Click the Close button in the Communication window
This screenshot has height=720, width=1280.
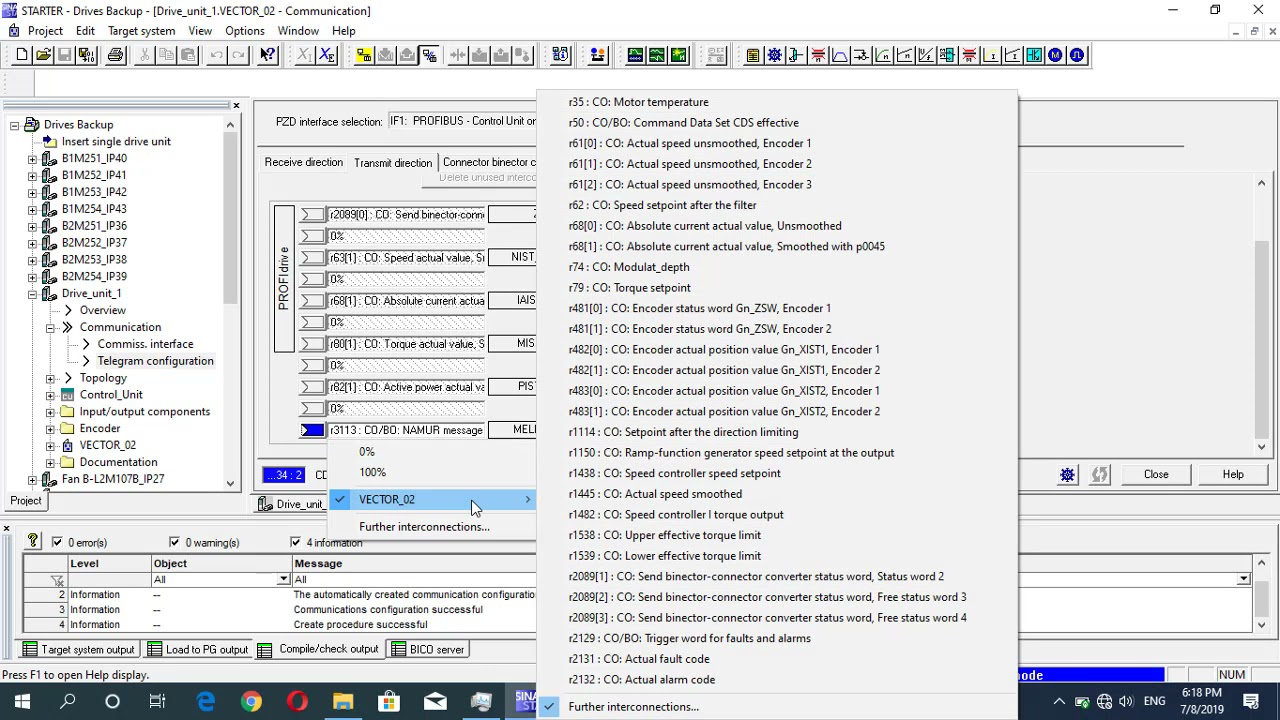pyautogui.click(x=1156, y=475)
